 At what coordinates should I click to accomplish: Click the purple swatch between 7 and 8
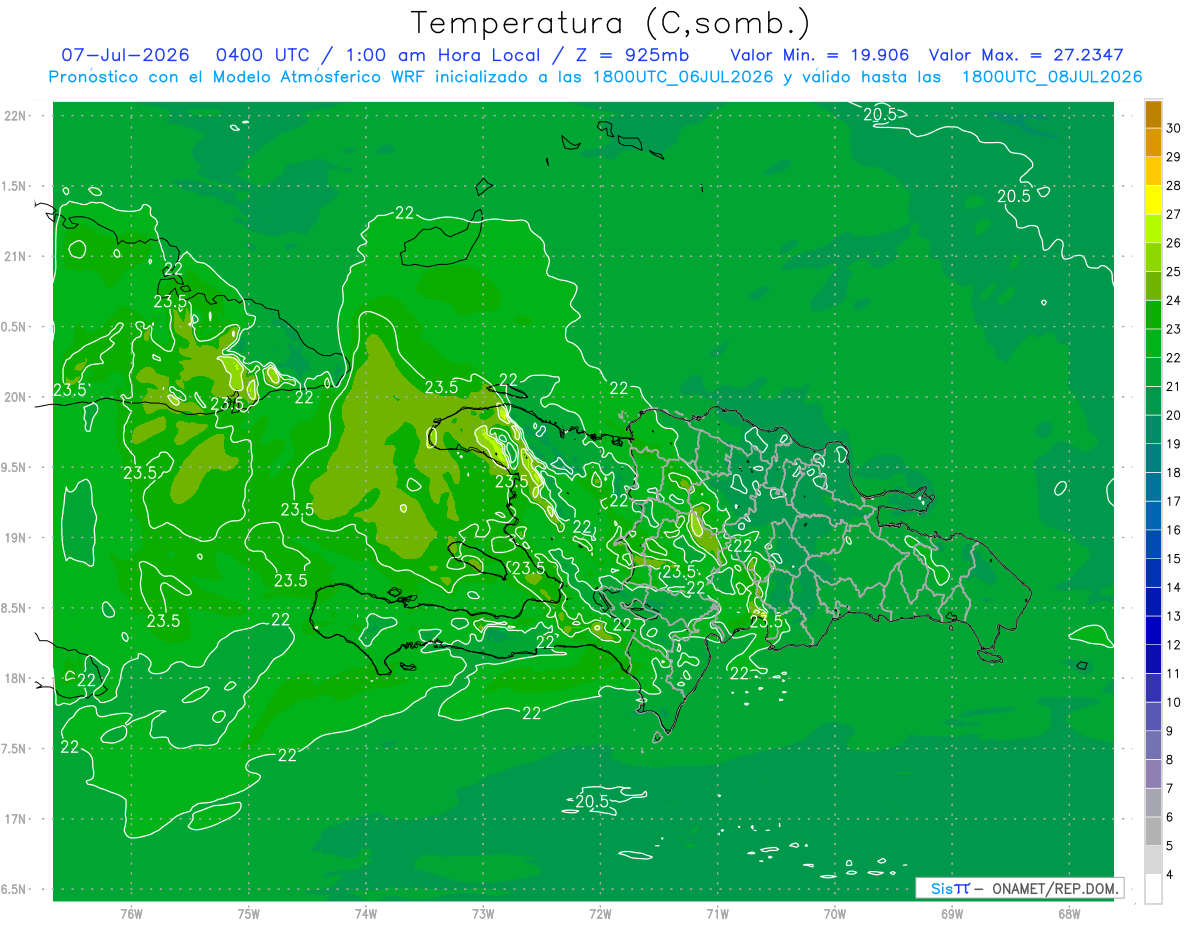[1153, 774]
